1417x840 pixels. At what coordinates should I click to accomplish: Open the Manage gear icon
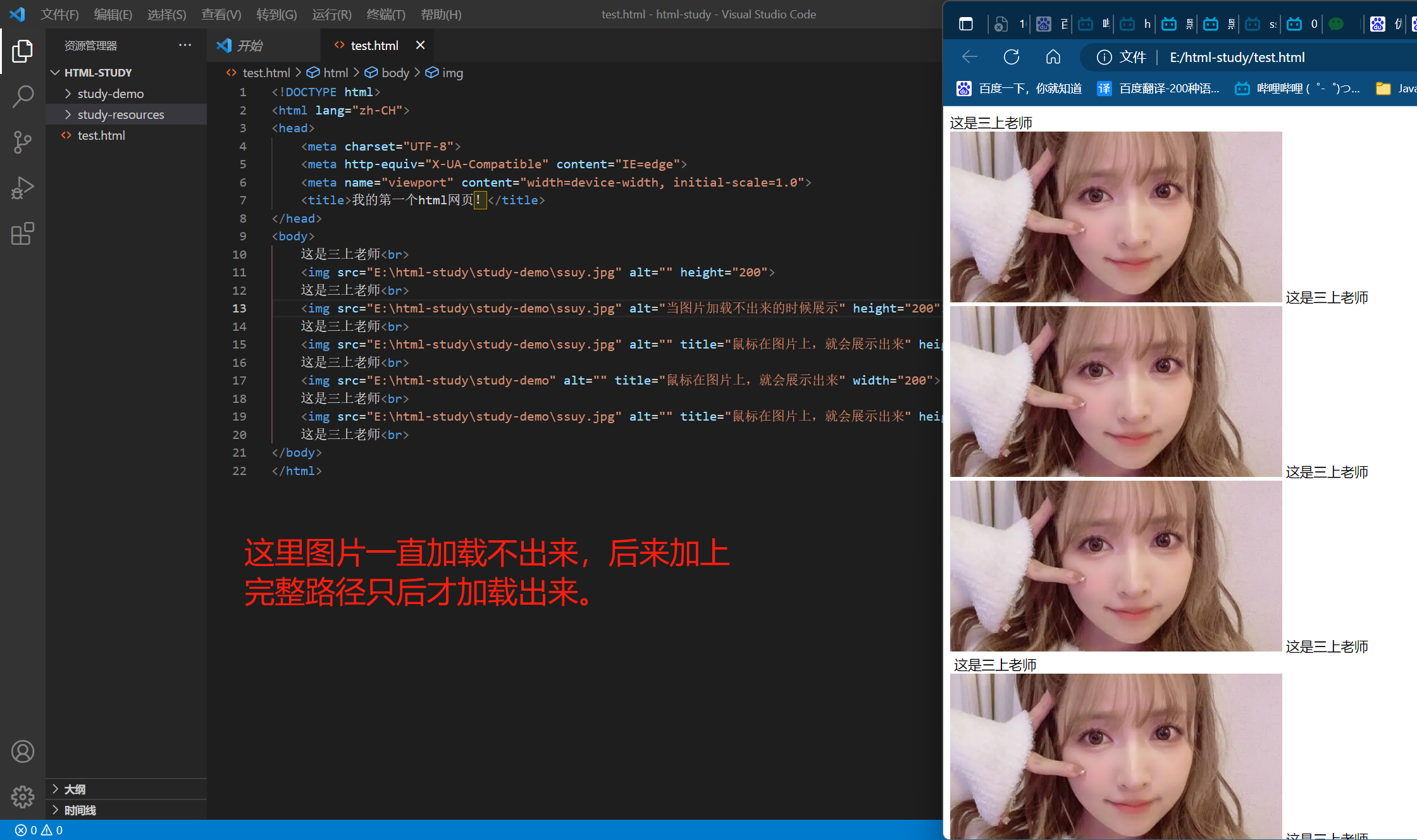(x=22, y=797)
